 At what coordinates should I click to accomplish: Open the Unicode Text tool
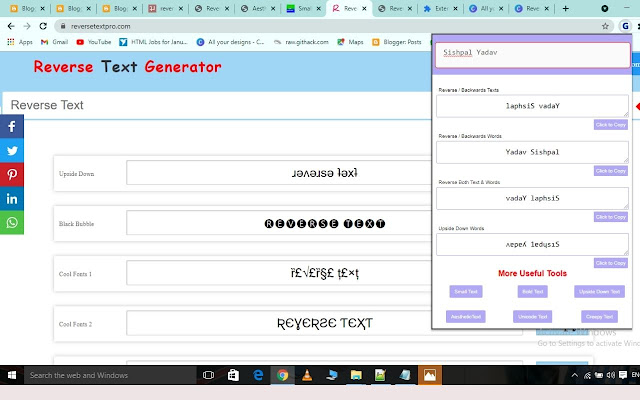[532, 317]
